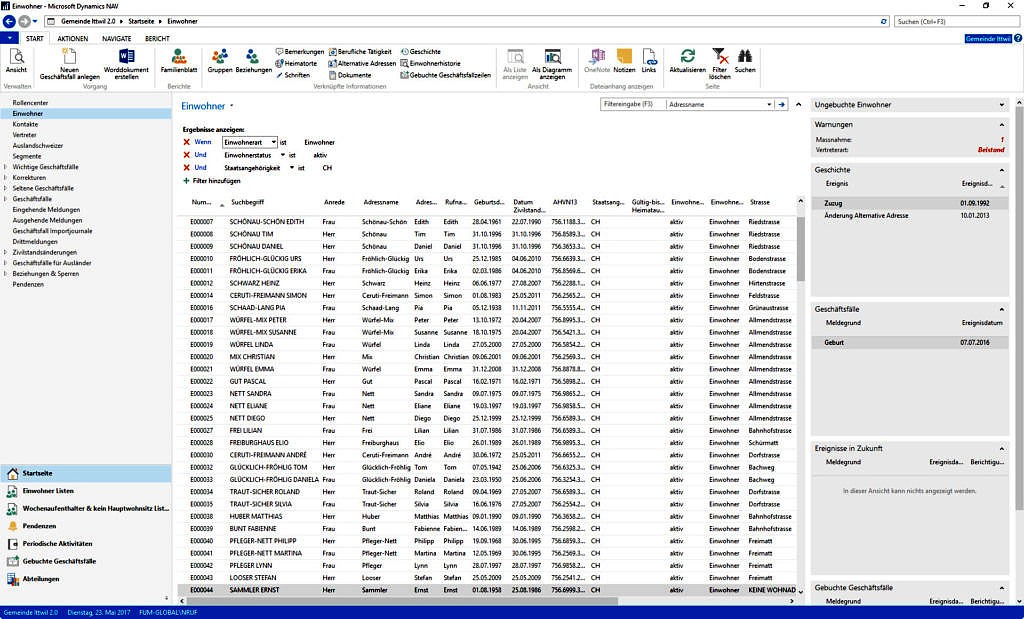Viewport: 1024px width, 619px height.
Task: Open the Einwohnerart filter field dropdown
Action: tap(273, 142)
